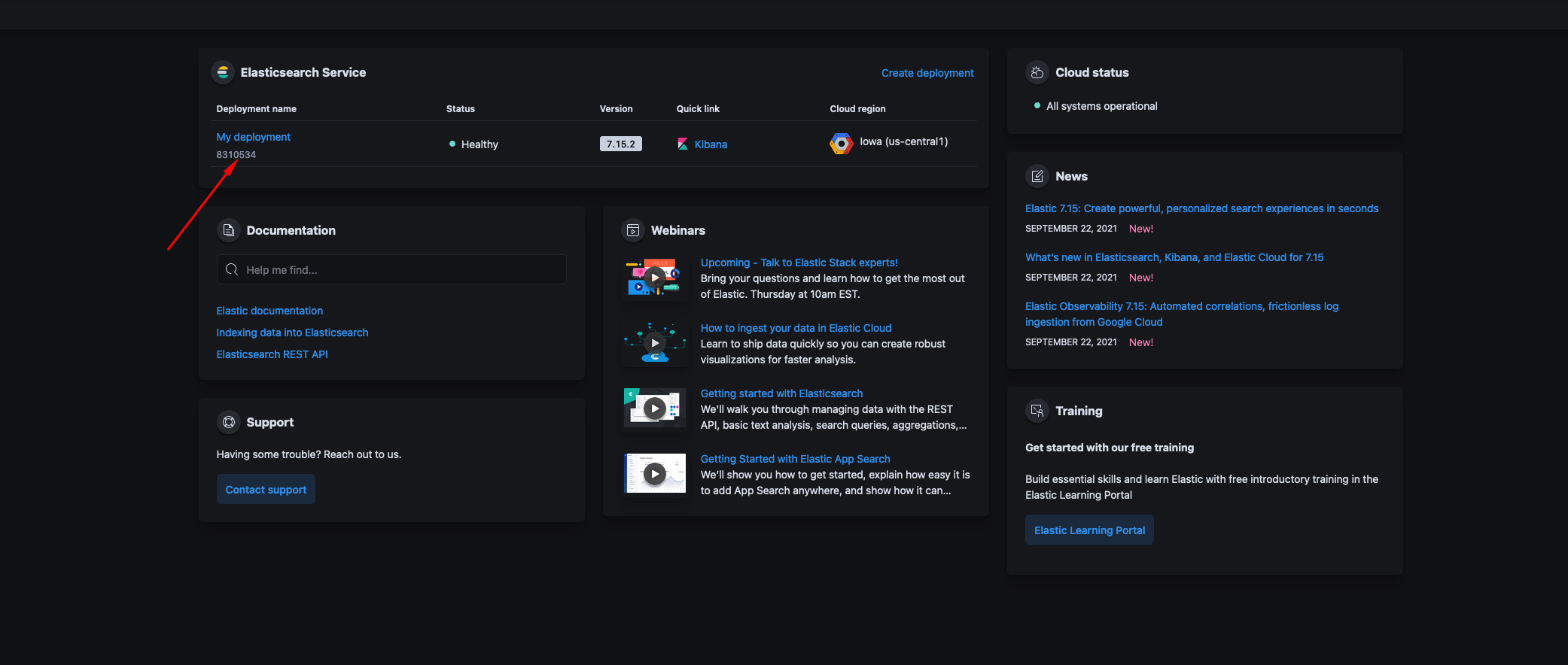The width and height of the screenshot is (1568, 665).
Task: Play the ingest your data webinar video
Action: tap(655, 343)
